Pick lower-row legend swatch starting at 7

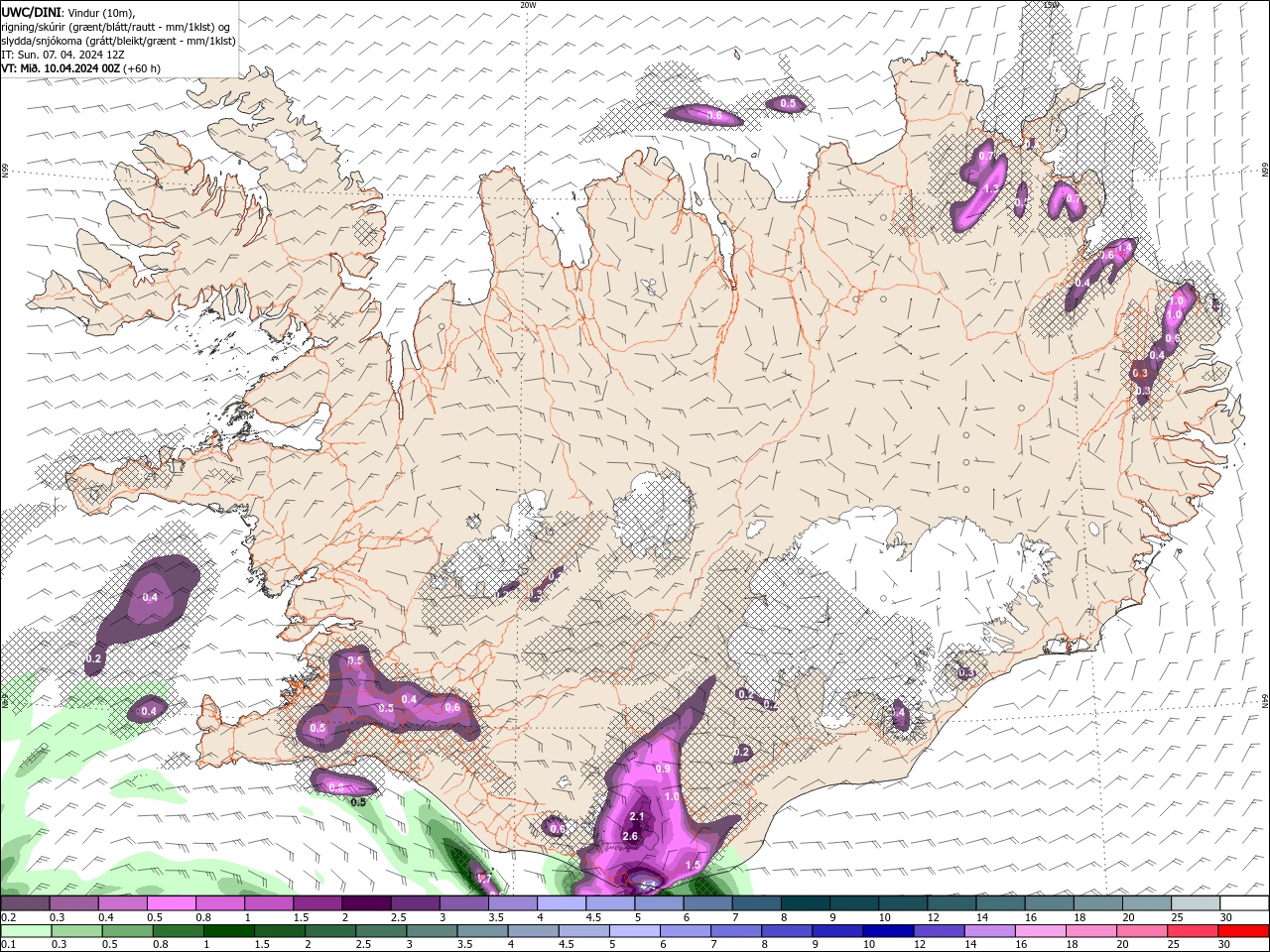coord(737,931)
